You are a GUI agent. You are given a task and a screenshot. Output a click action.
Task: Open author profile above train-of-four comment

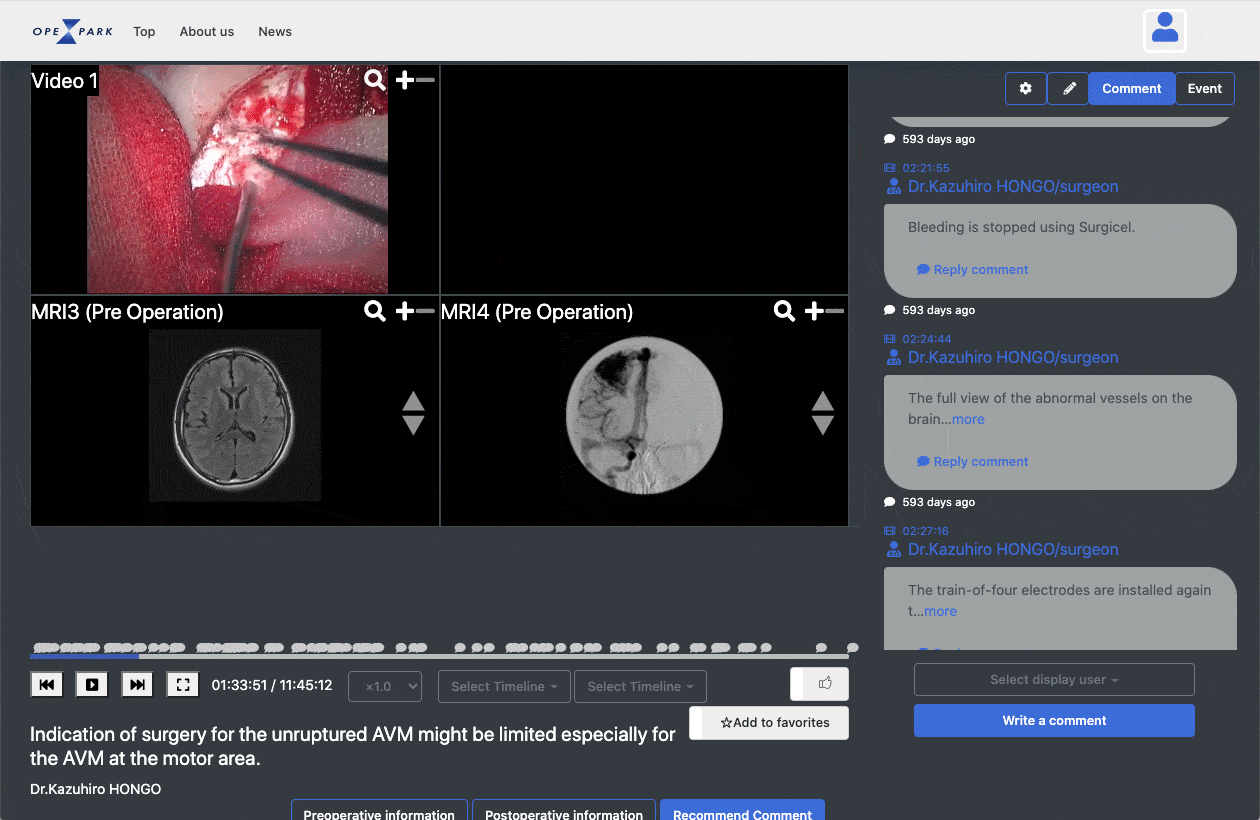click(1013, 549)
